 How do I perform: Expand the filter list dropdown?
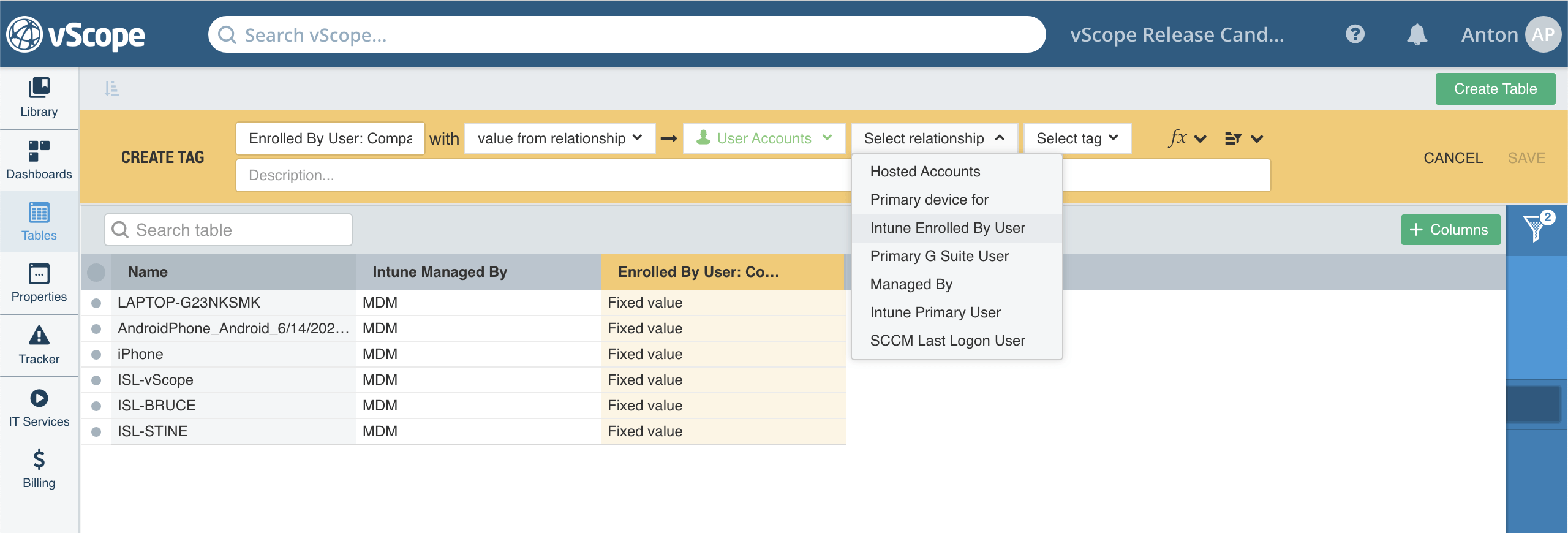coord(1243,138)
